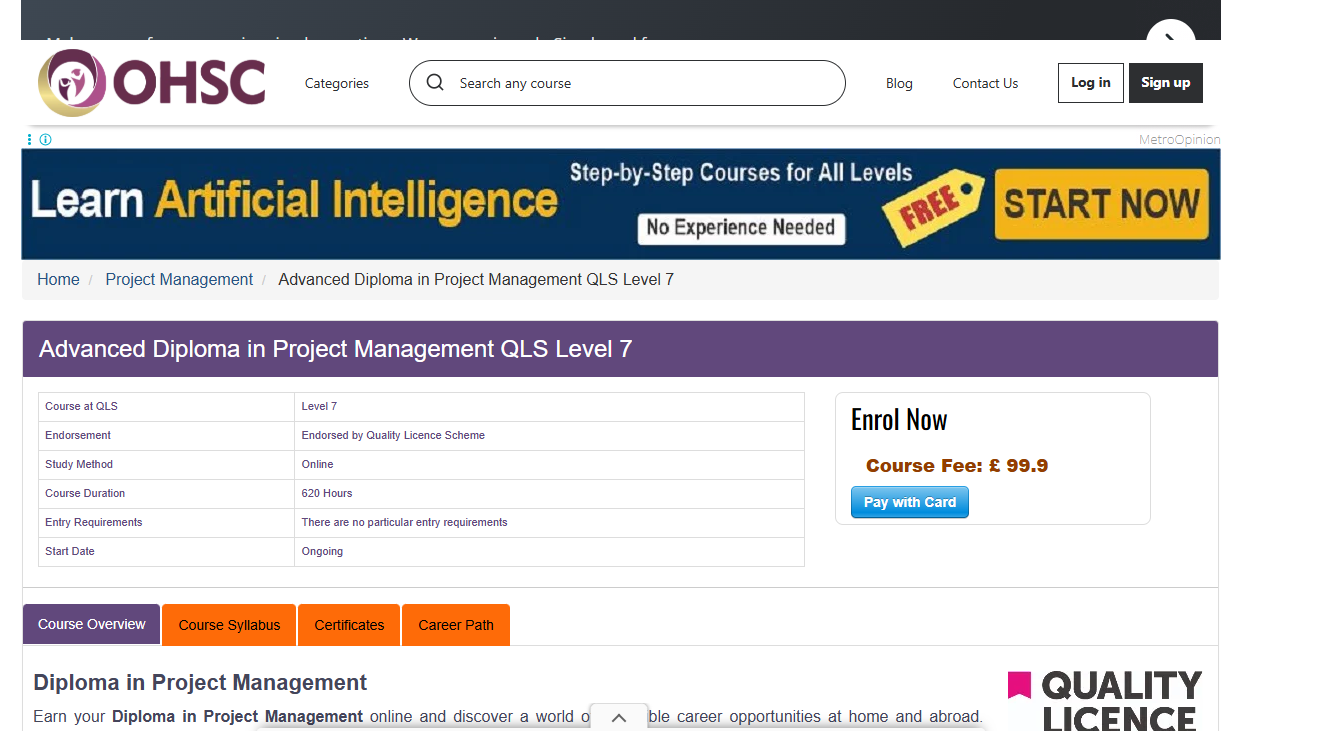The image size is (1344, 731).
Task: Select the Career Path tab
Action: 455,624
